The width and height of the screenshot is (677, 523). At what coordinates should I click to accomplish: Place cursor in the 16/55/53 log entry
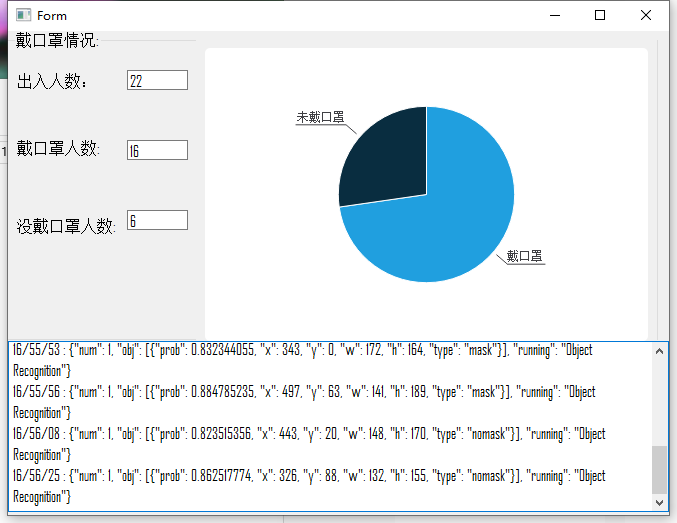[x=300, y=351]
